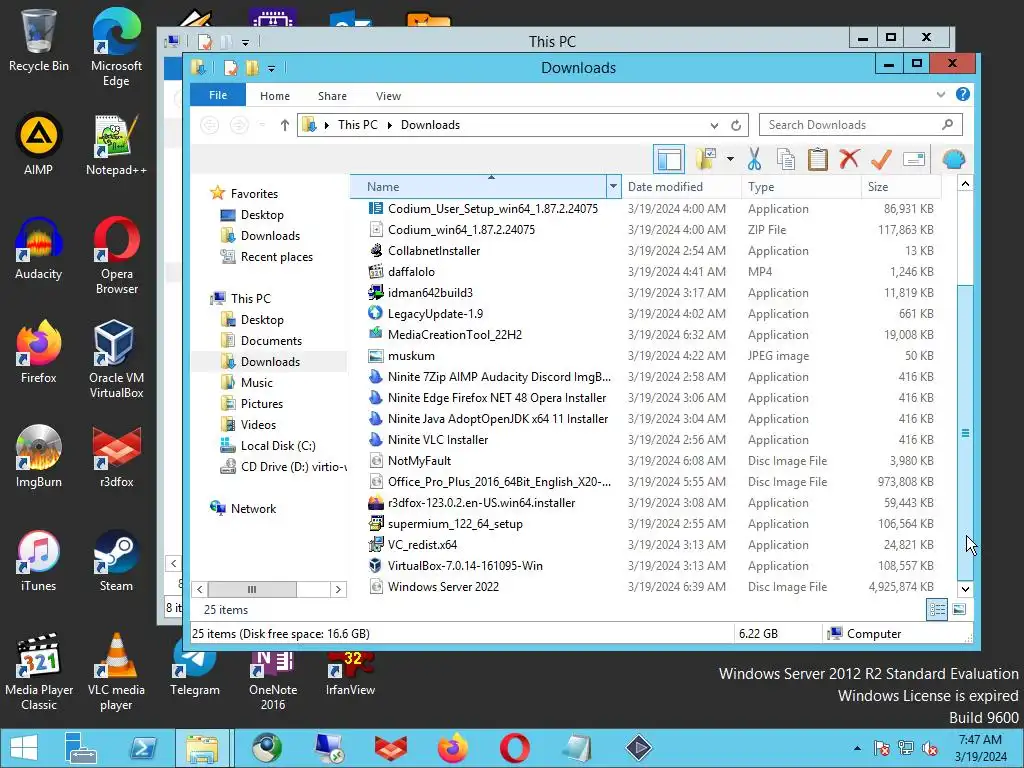Open AIMP desktop icon
This screenshot has width=1024, height=768.
(39, 144)
